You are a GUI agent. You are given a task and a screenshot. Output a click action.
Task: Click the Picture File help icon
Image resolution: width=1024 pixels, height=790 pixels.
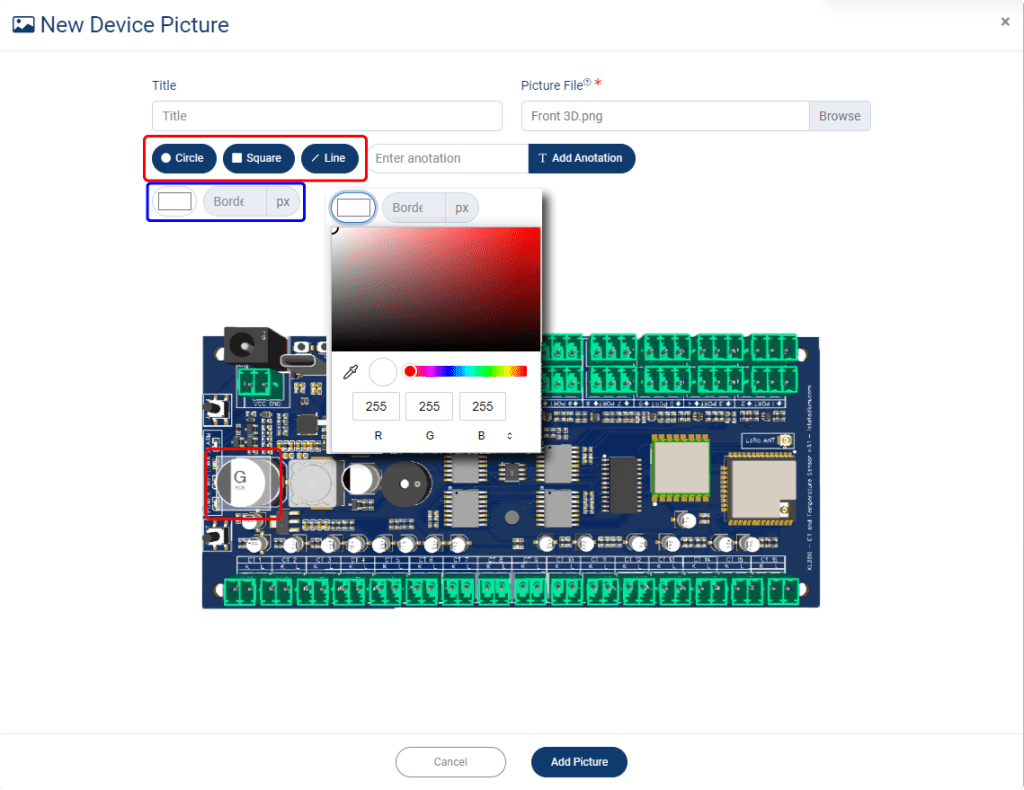point(587,84)
